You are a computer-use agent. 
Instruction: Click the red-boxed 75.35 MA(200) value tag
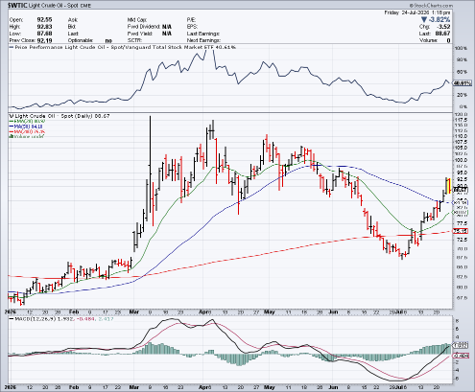pyautogui.click(x=461, y=231)
